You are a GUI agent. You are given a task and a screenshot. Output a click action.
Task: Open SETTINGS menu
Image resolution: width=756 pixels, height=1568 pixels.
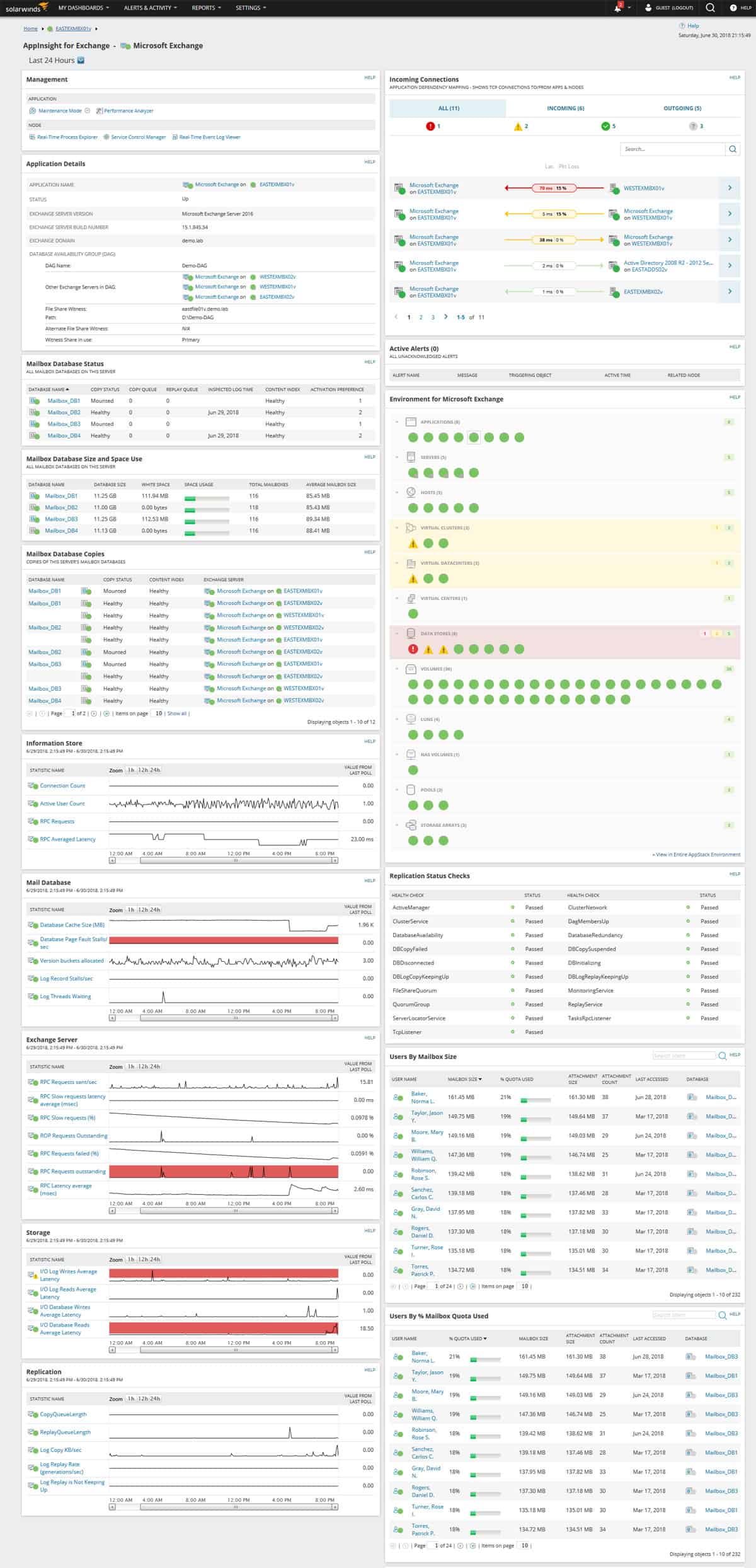pos(251,8)
